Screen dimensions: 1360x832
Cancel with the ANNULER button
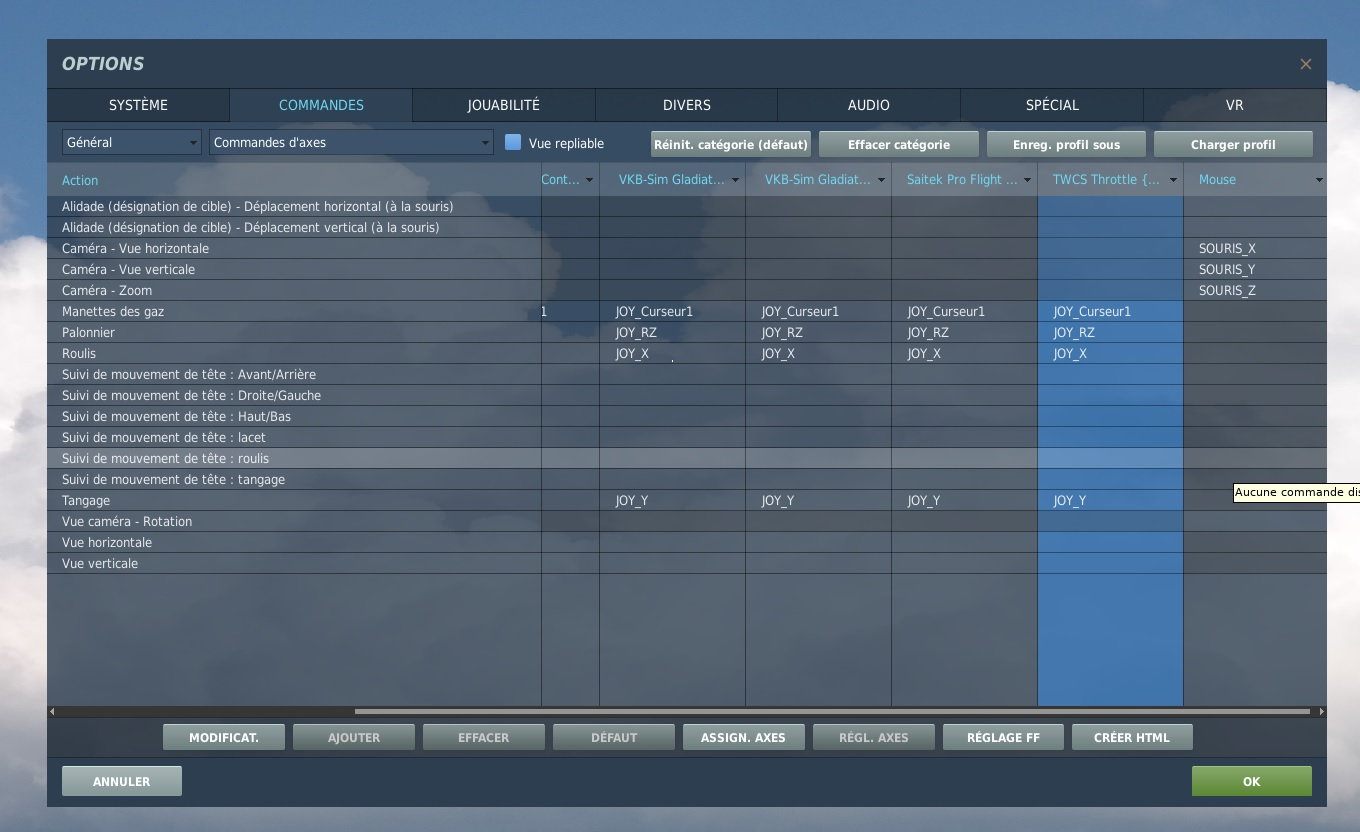tap(122, 781)
